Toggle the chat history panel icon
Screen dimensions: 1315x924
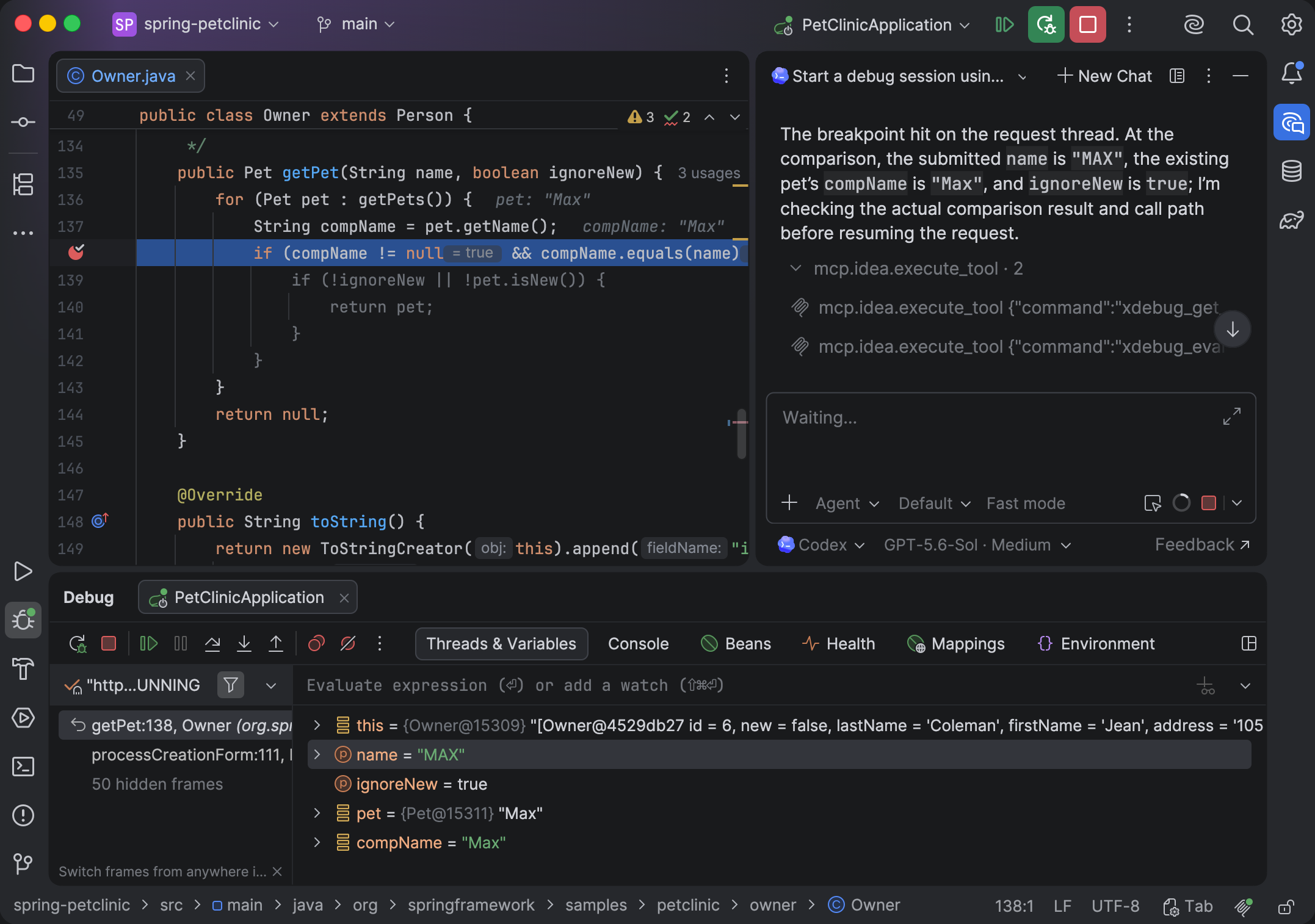[1176, 76]
